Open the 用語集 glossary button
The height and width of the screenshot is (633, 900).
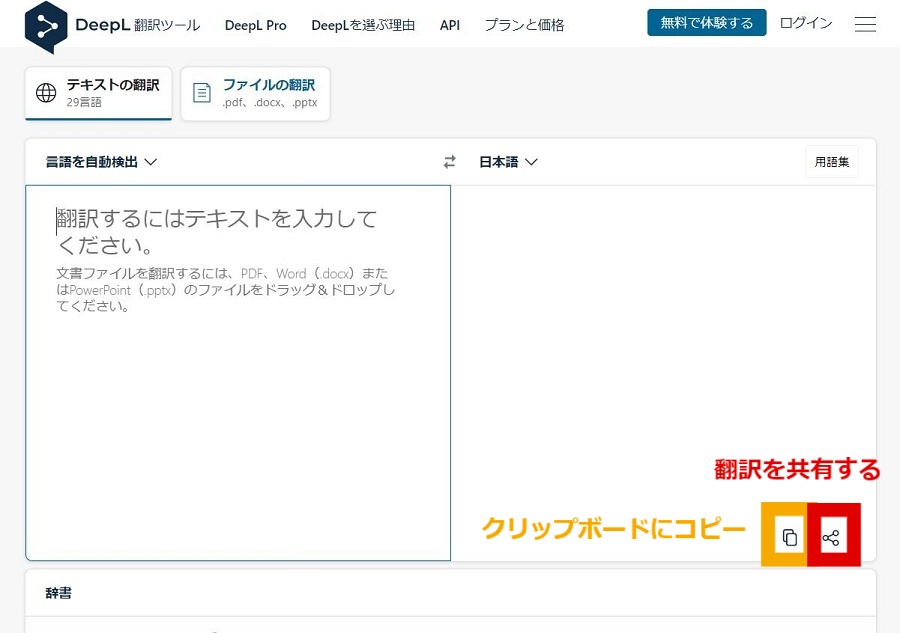pos(832,162)
